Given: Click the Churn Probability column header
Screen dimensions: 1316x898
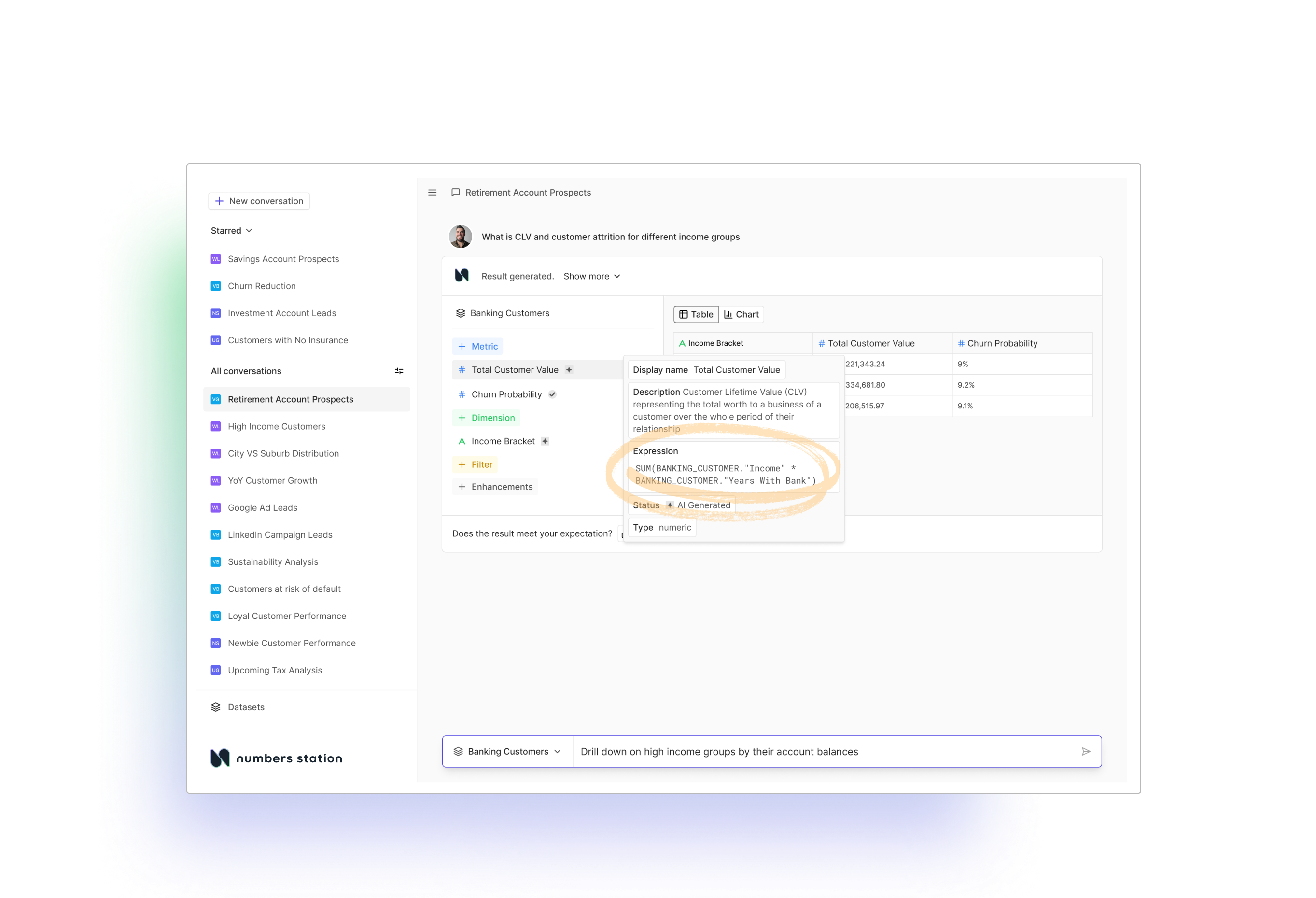Looking at the screenshot, I should coord(1001,343).
